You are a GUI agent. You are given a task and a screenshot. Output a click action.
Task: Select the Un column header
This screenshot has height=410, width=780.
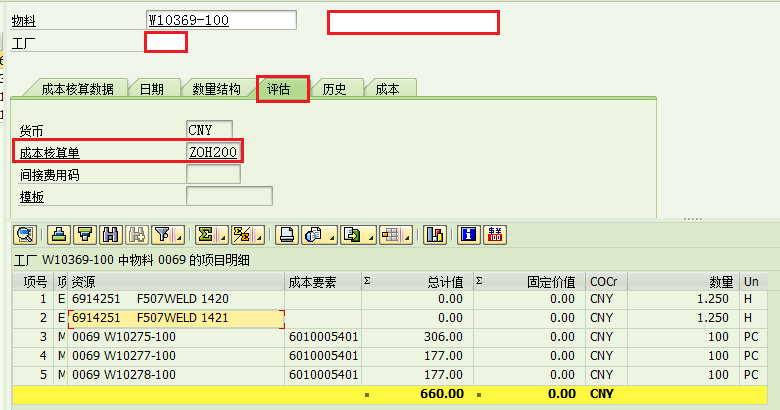tap(754, 282)
